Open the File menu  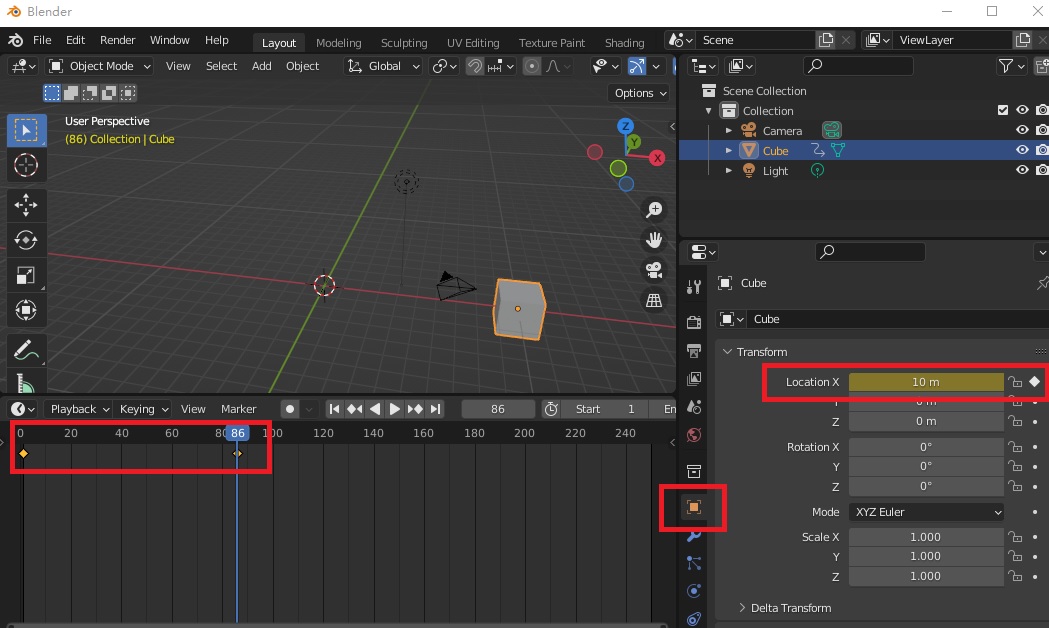click(x=42, y=40)
